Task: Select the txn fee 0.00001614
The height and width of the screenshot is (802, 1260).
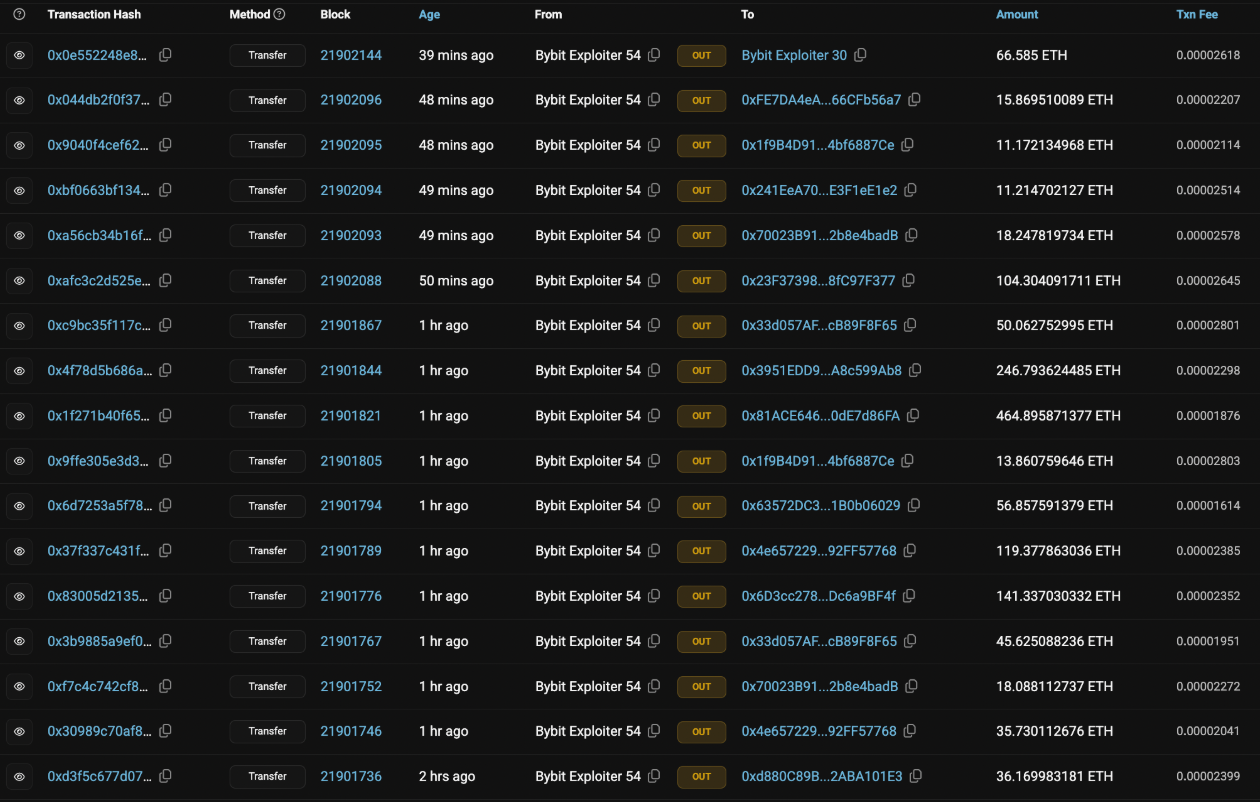Action: point(1208,506)
